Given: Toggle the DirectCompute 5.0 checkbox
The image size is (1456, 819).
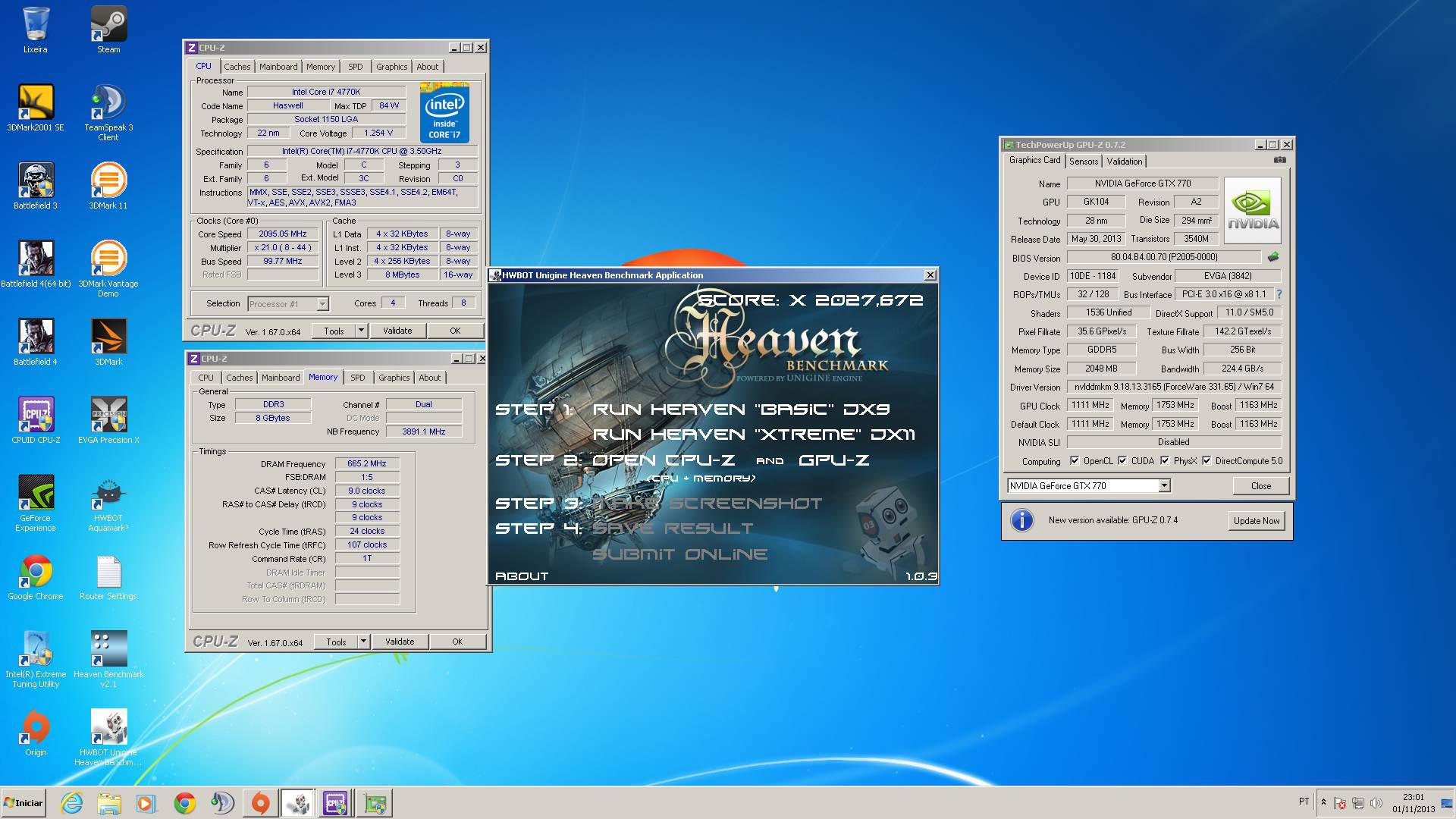Looking at the screenshot, I should 1206,461.
